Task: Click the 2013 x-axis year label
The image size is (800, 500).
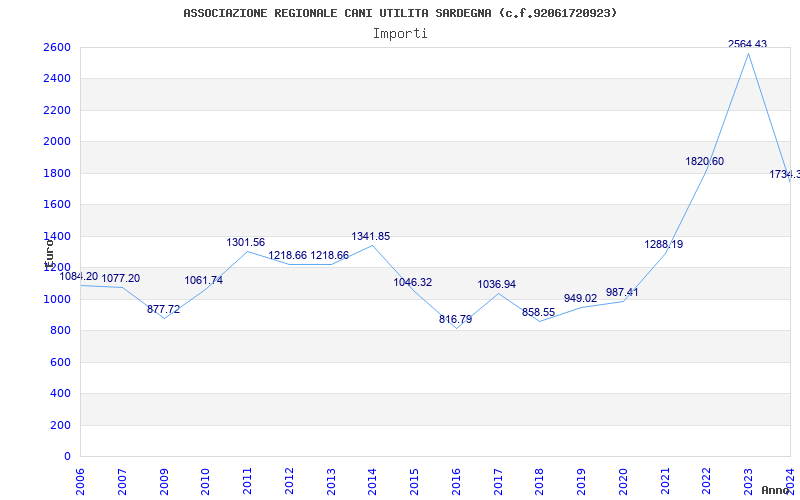Action: coord(331,482)
